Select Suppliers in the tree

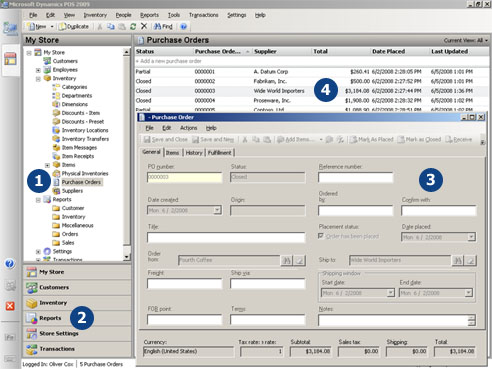(x=72, y=191)
